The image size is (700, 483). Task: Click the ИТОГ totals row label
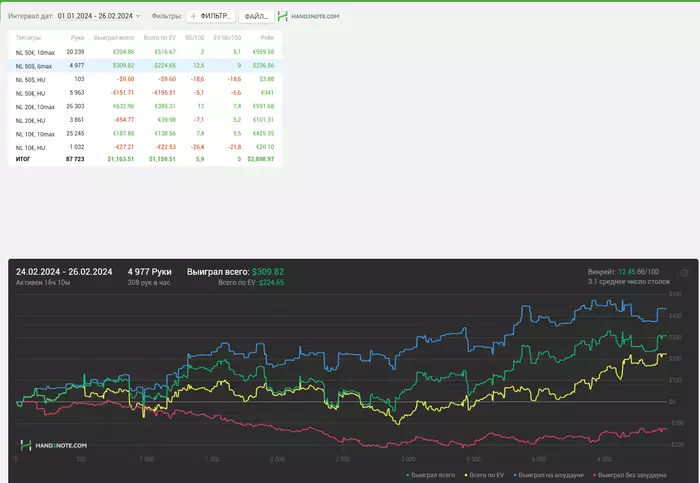pos(23,159)
